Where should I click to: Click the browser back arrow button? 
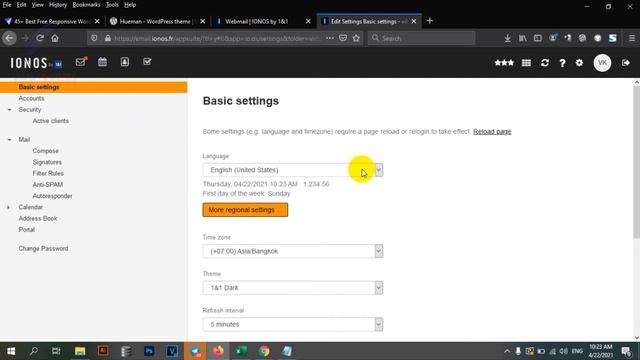(x=9, y=38)
